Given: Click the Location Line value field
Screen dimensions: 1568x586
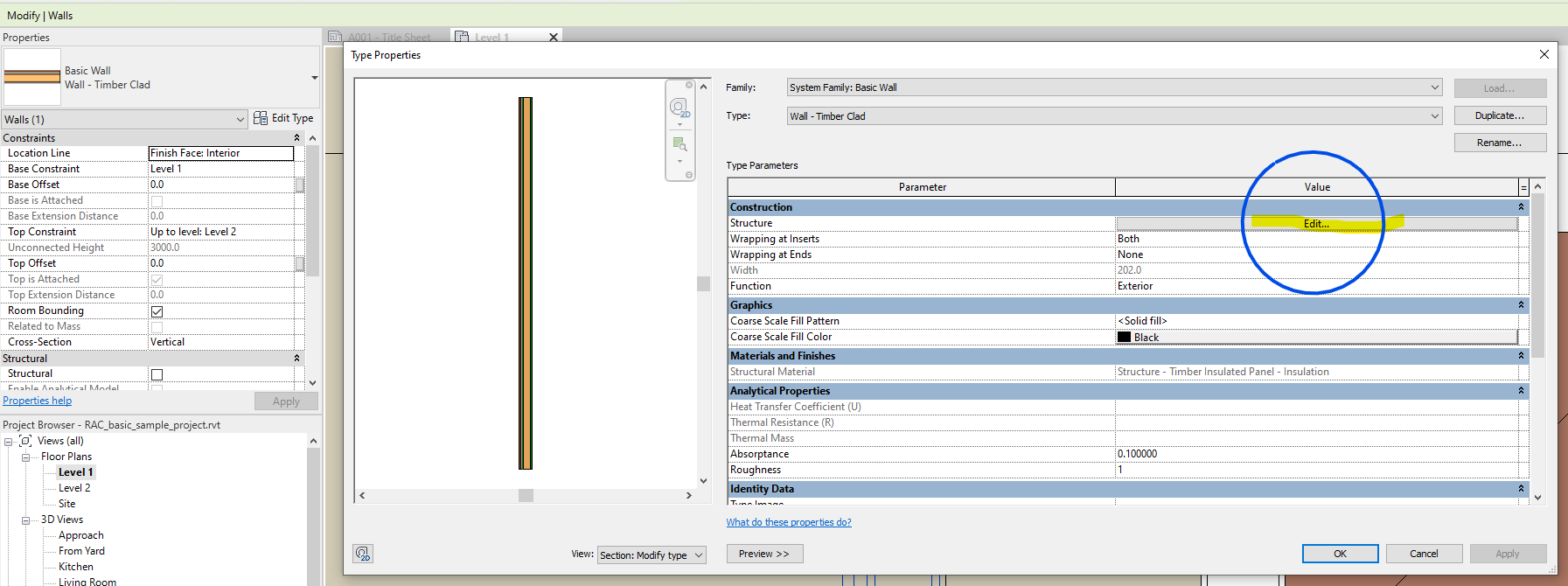Looking at the screenshot, I should 221,153.
